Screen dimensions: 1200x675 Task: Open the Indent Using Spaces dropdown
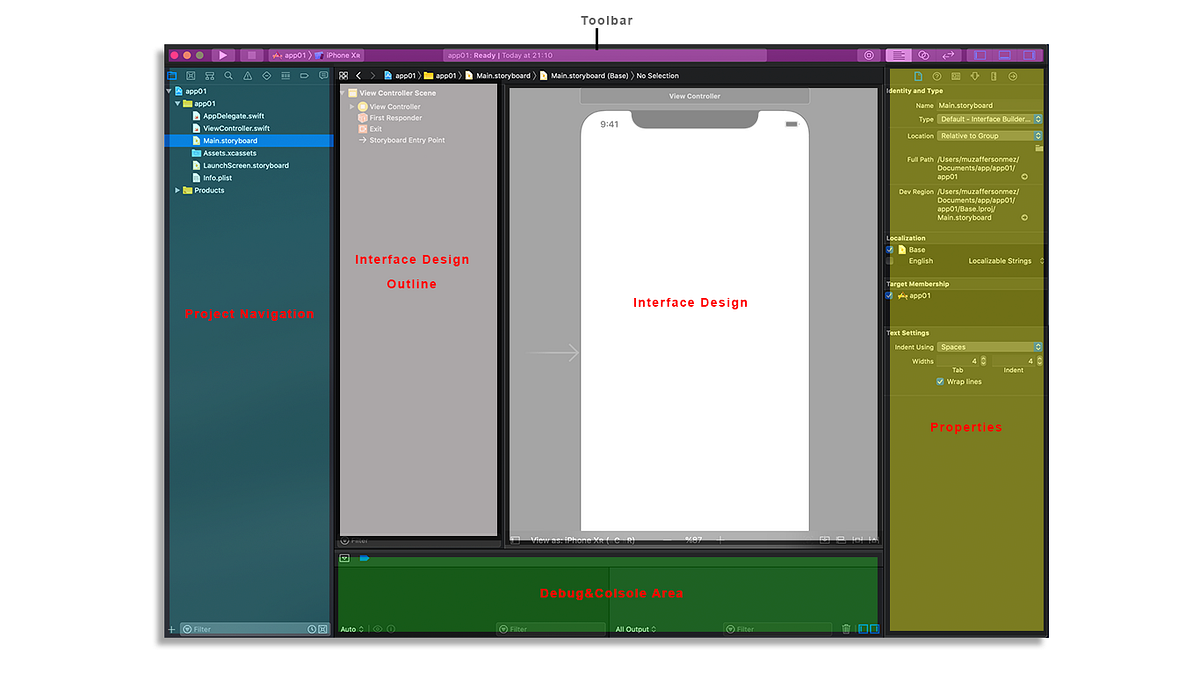(989, 346)
